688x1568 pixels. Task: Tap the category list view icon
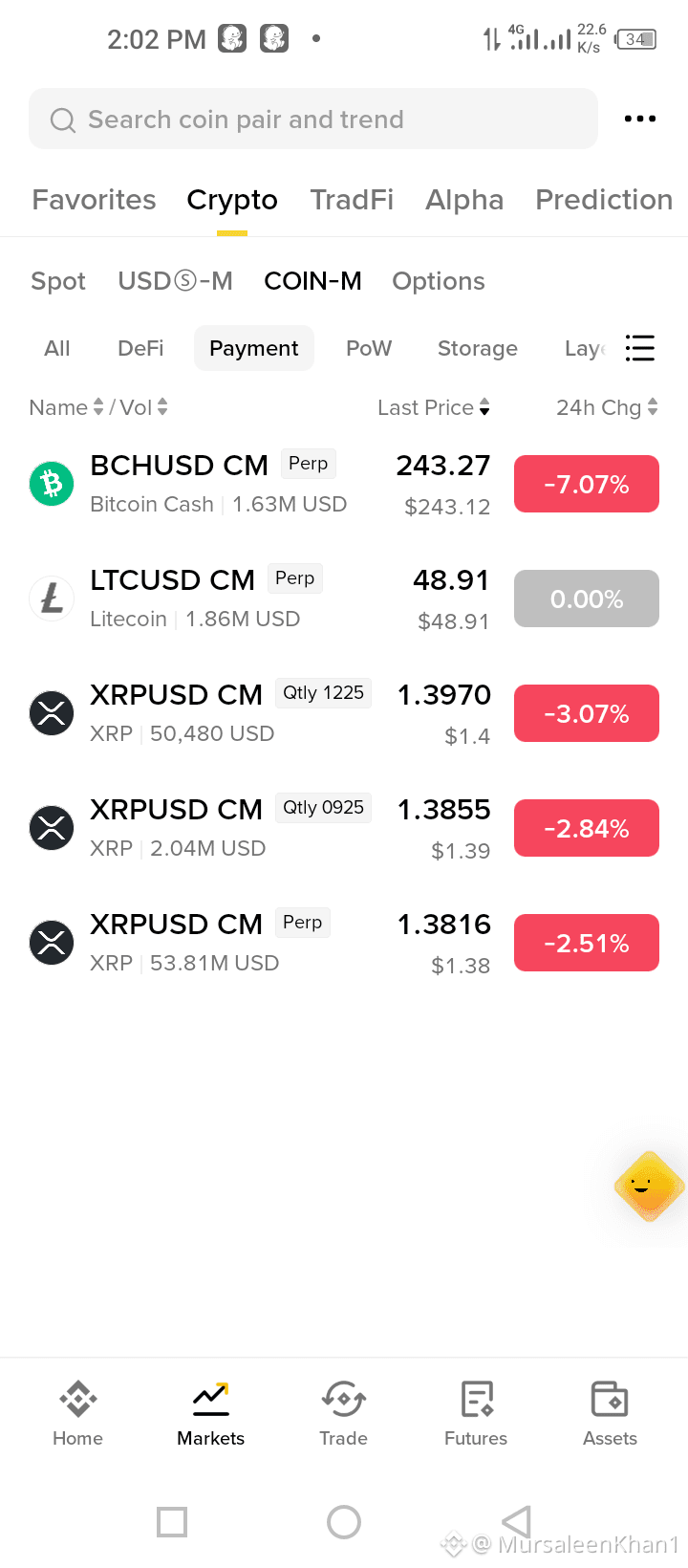(x=639, y=348)
